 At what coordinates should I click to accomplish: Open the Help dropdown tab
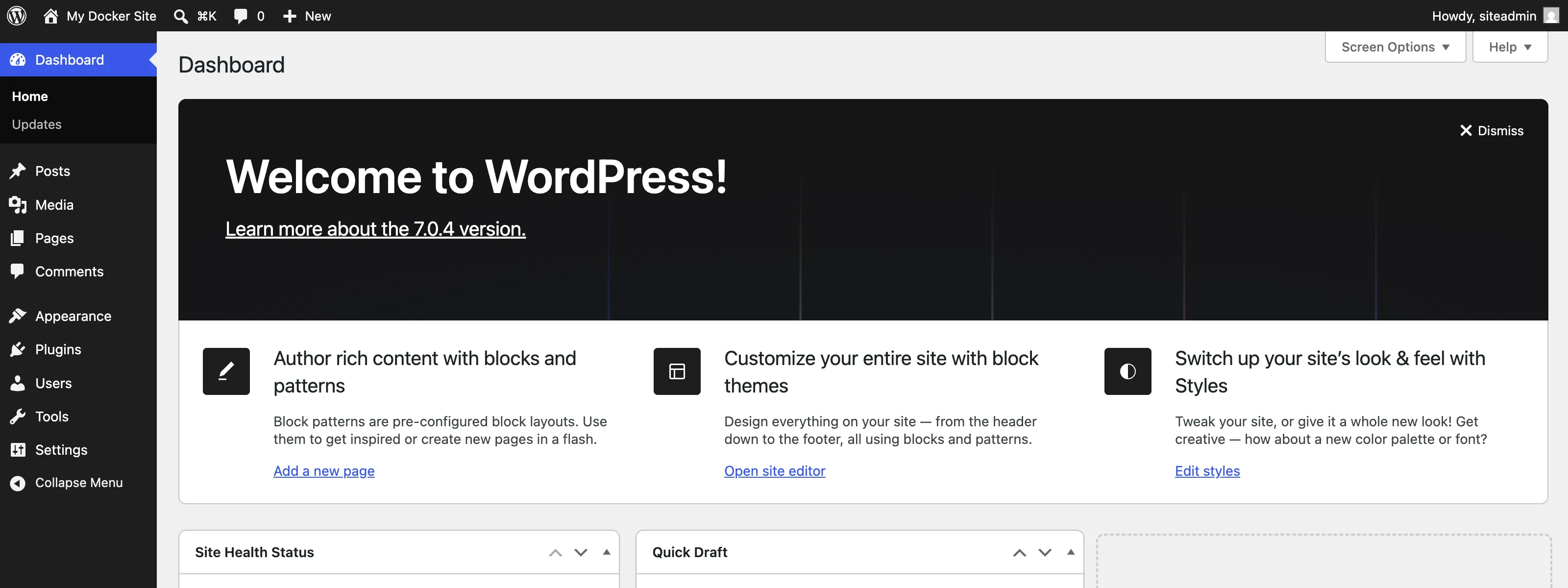[x=1510, y=47]
